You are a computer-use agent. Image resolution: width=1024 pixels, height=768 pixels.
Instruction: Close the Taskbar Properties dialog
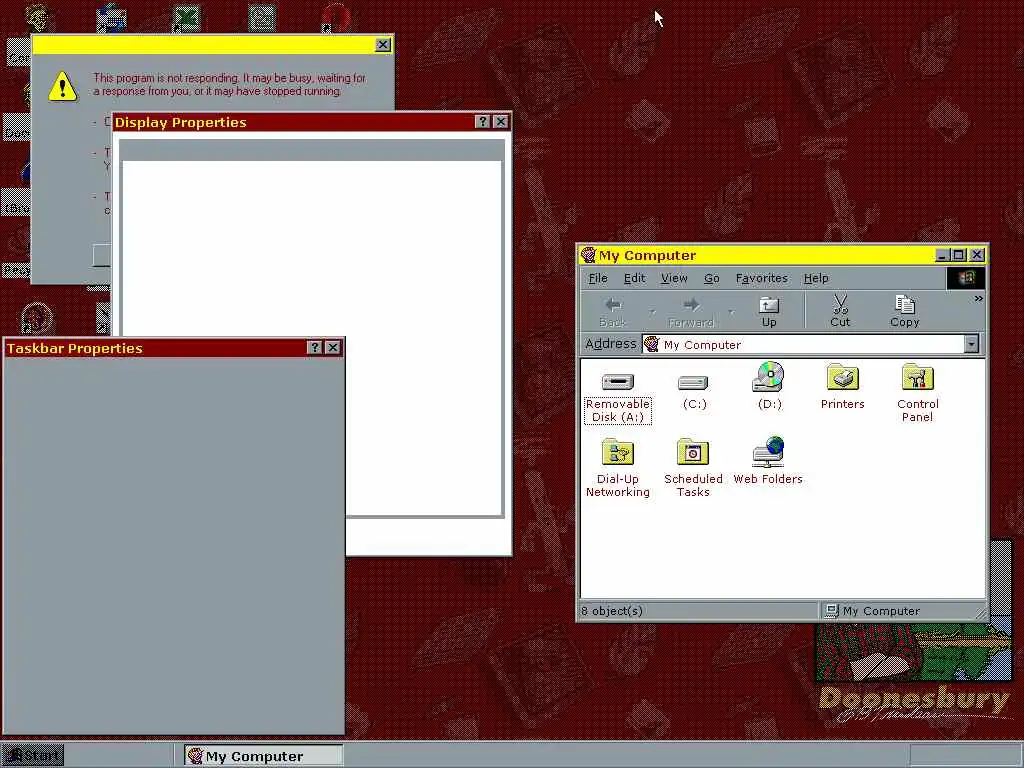[x=333, y=347]
